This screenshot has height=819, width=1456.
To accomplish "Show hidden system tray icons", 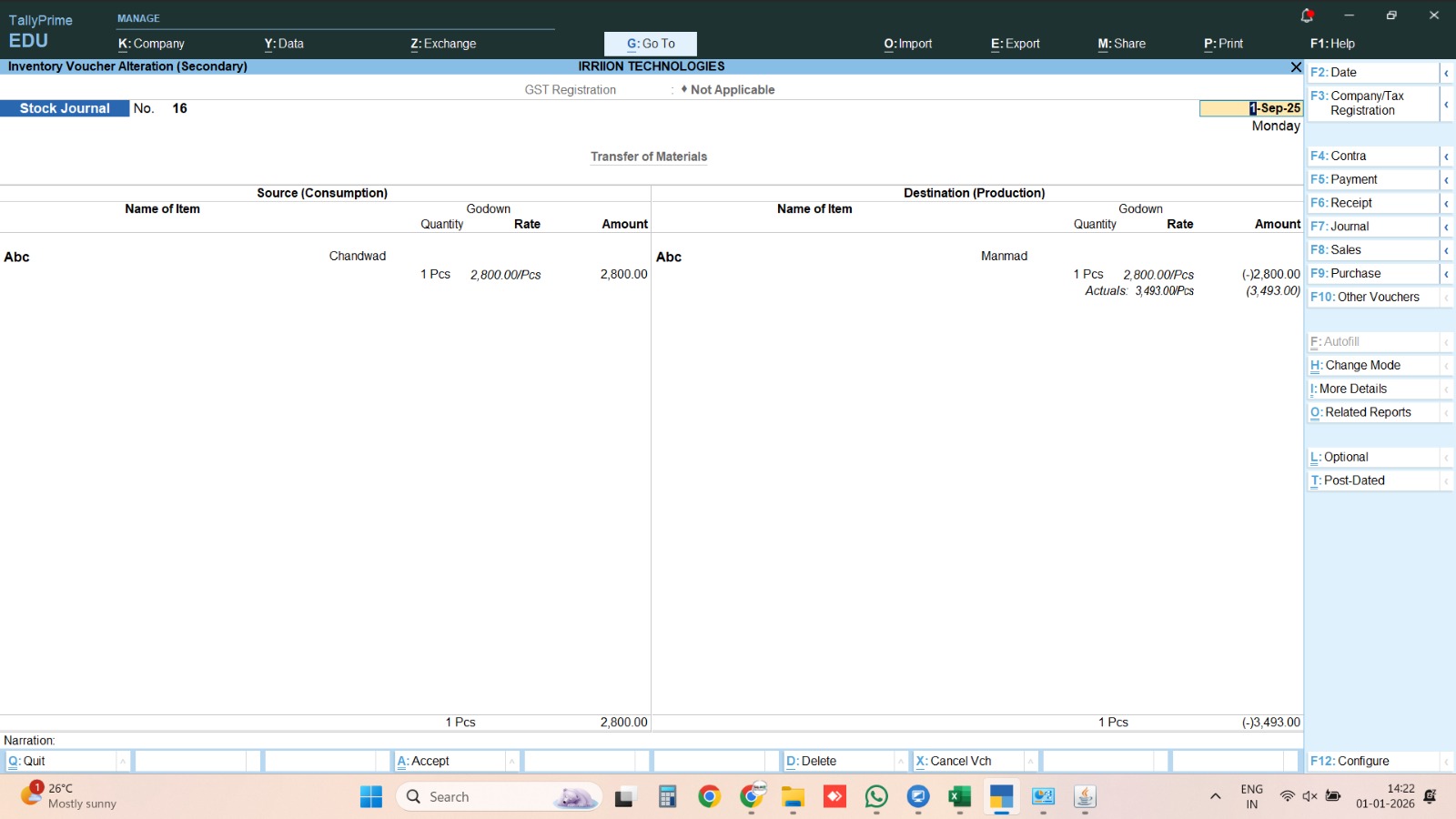I will click(1215, 796).
